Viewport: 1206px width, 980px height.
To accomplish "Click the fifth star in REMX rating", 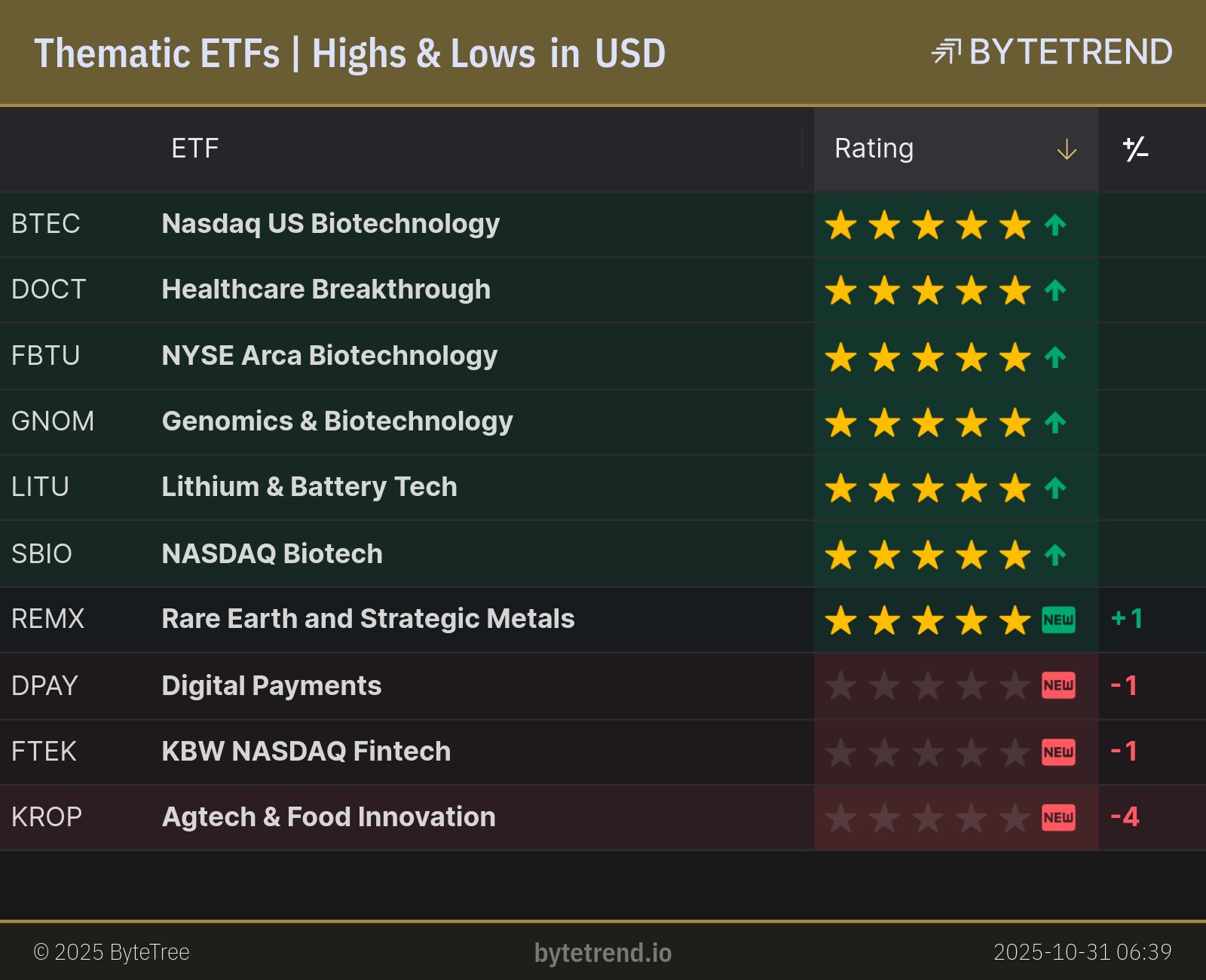I will click(1015, 620).
